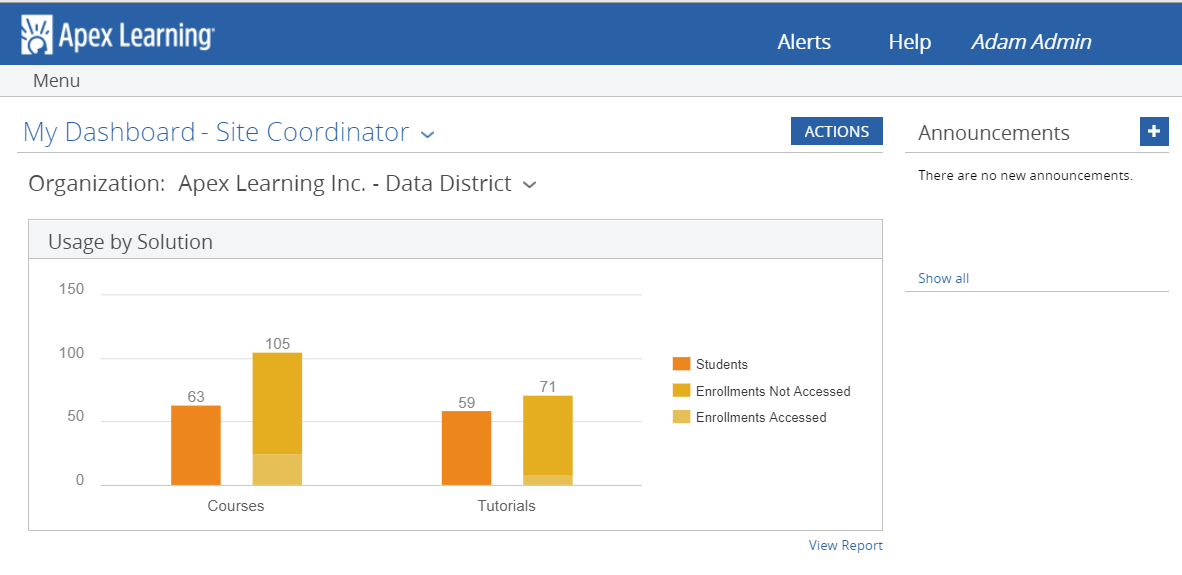Viewport: 1182px width, 575px height.
Task: Select the Tutorials Students bar labeled 59
Action: [x=466, y=448]
